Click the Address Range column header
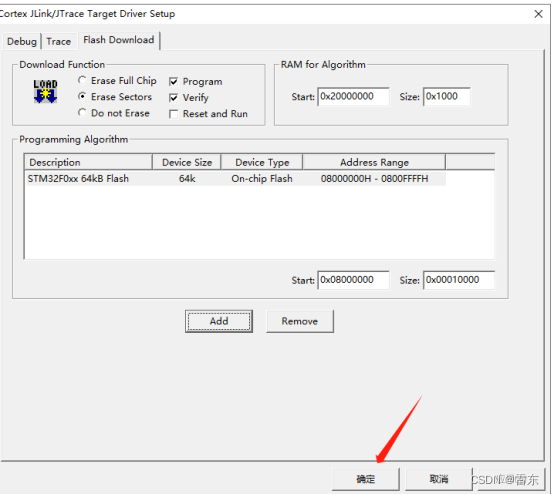The width and height of the screenshot is (554, 495). point(374,162)
